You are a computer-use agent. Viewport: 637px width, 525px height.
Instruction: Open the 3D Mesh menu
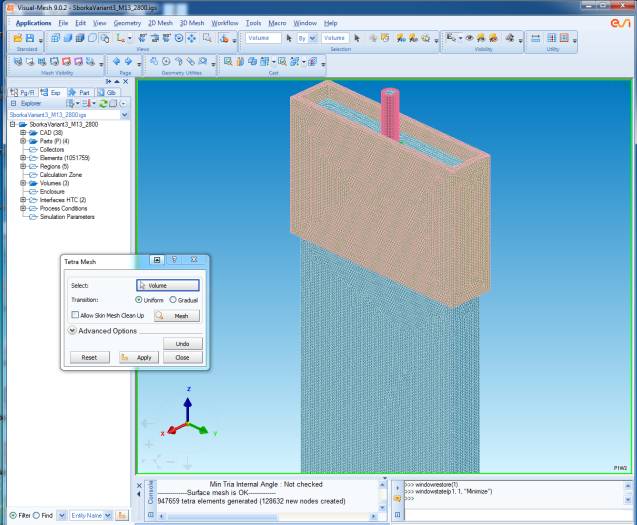192,22
